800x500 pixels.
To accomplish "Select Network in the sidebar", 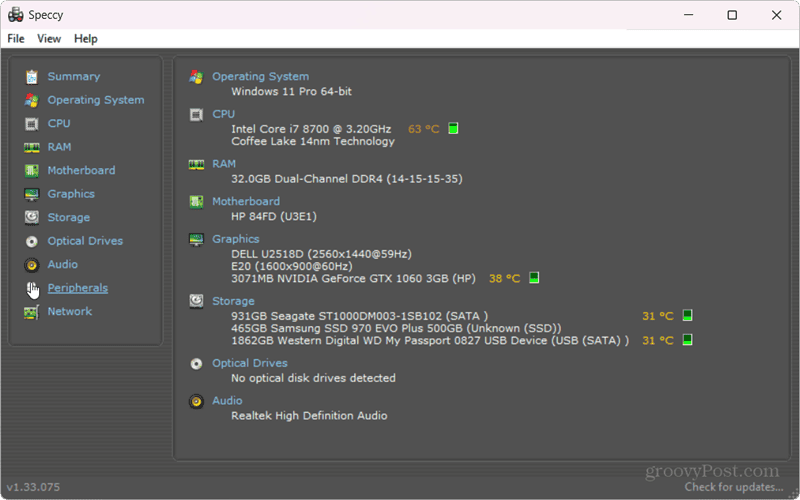I will coord(70,311).
